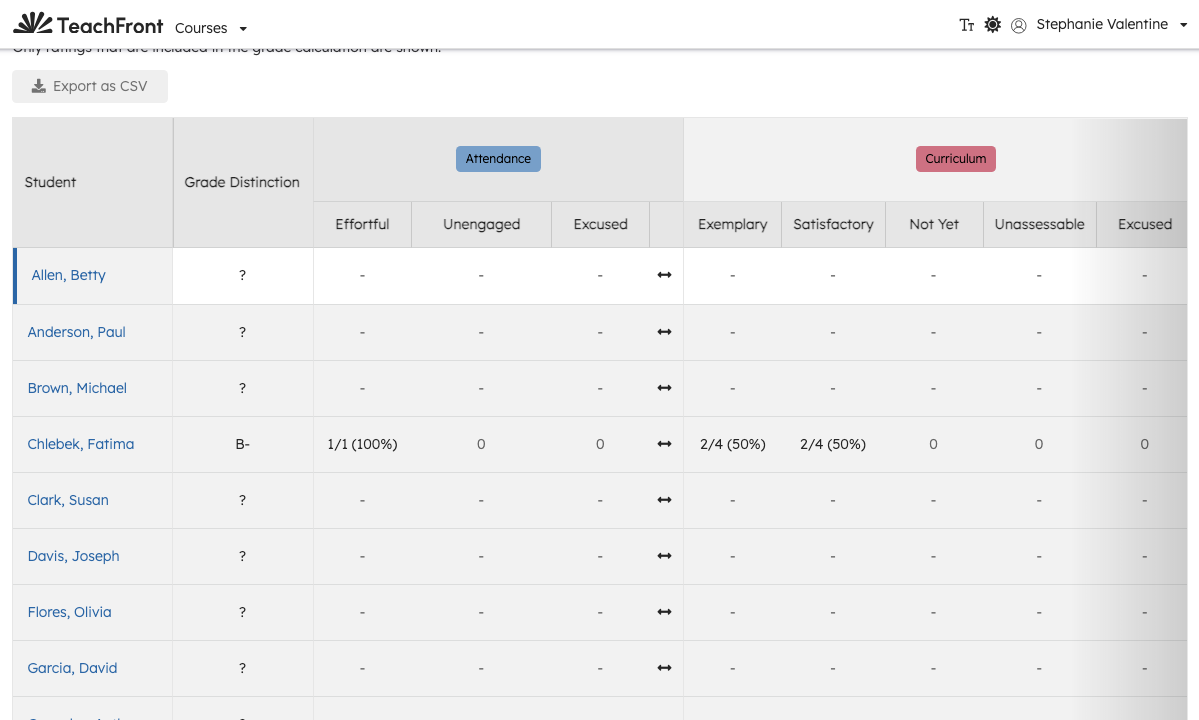Toggle the theme brightness sun icon
1199x720 pixels.
pyautogui.click(x=993, y=24)
